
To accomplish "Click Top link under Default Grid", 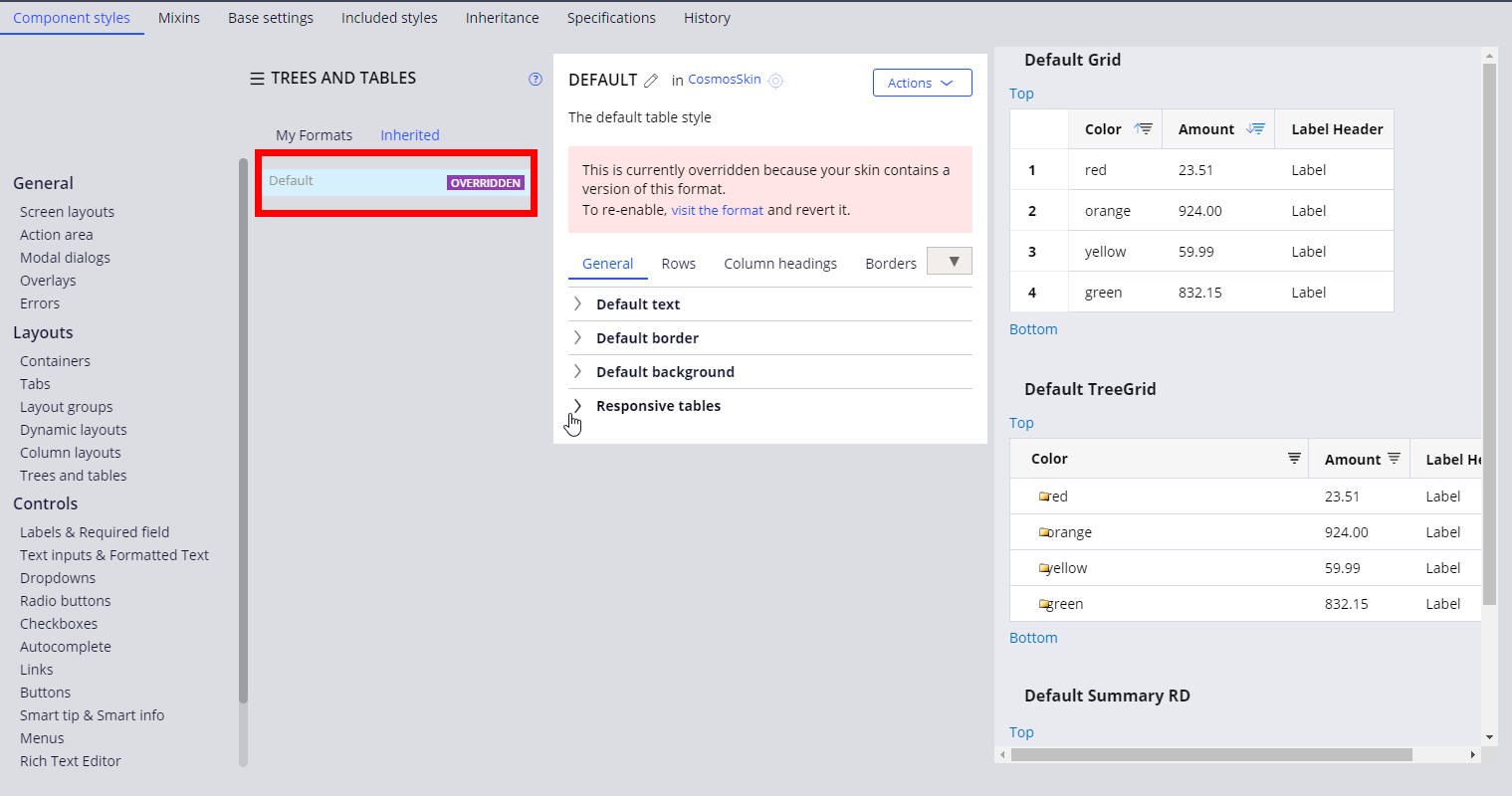I will pos(1021,94).
